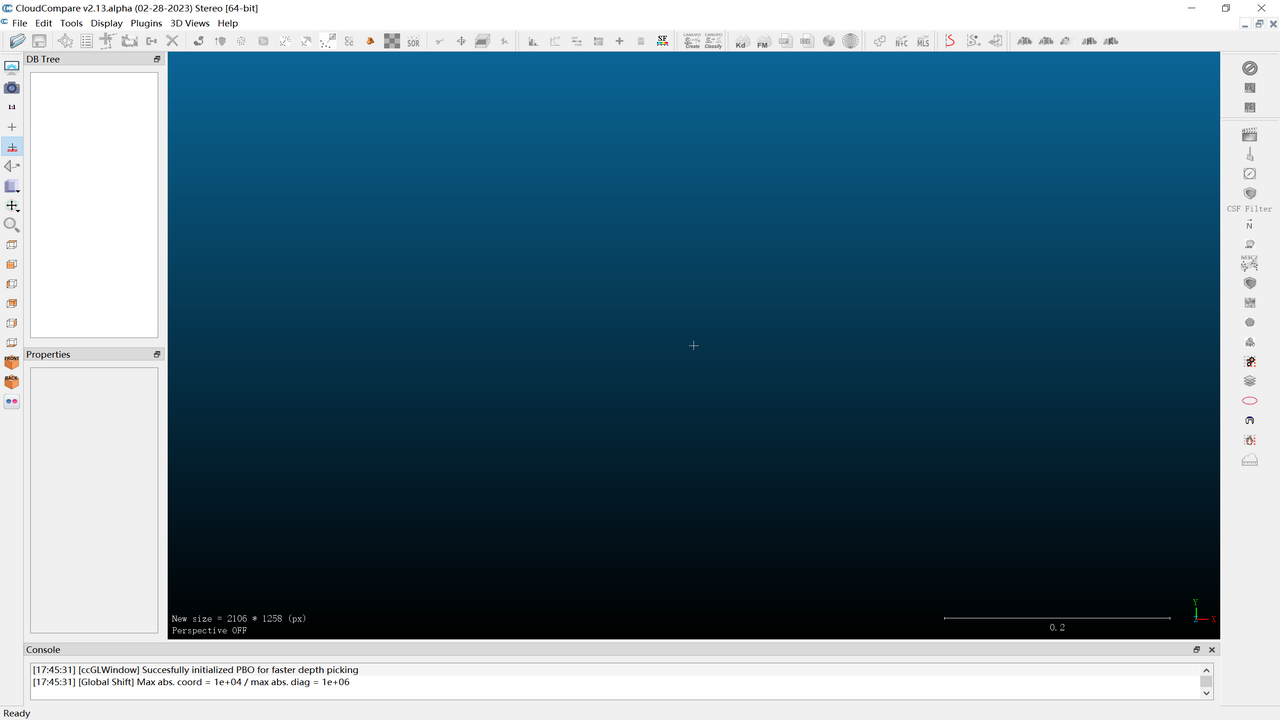The height and width of the screenshot is (720, 1280).
Task: Click the N+C icon in toolbar
Action: pos(901,42)
